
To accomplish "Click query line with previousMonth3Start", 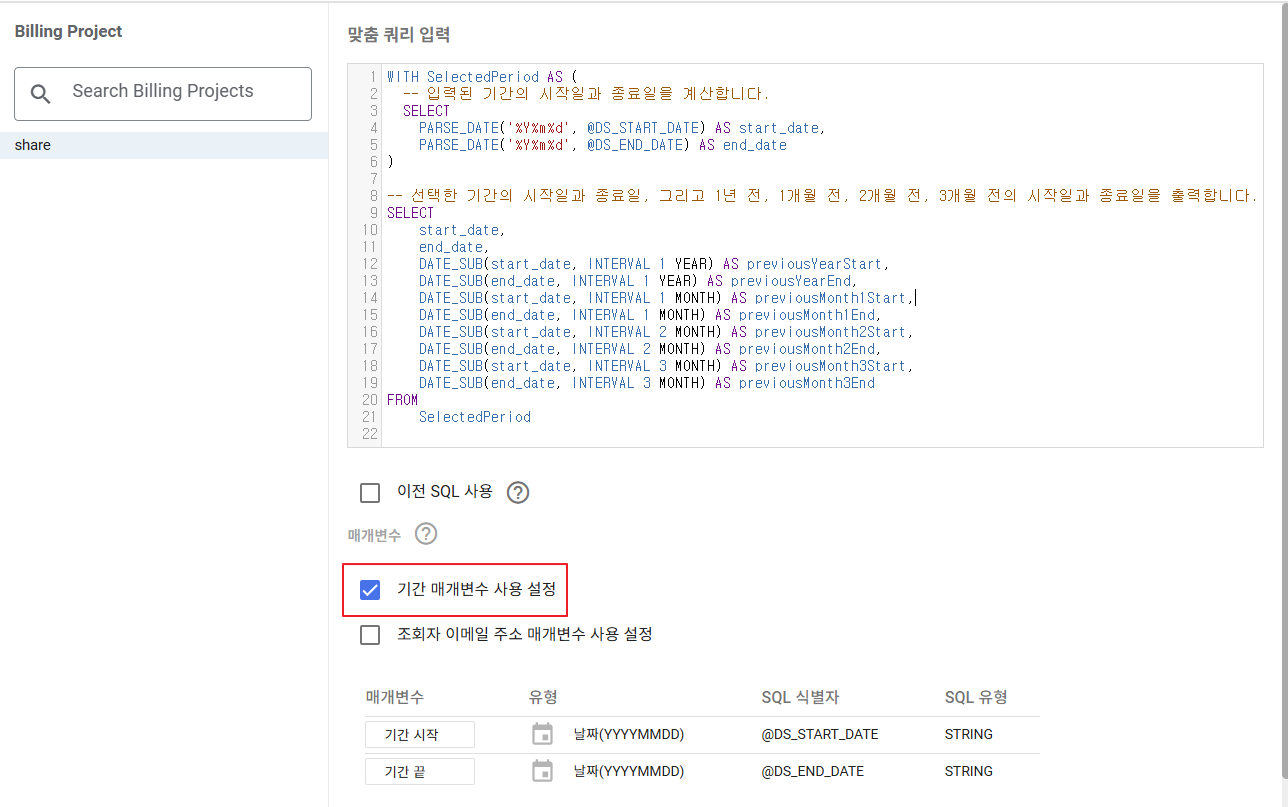I will click(x=666, y=366).
